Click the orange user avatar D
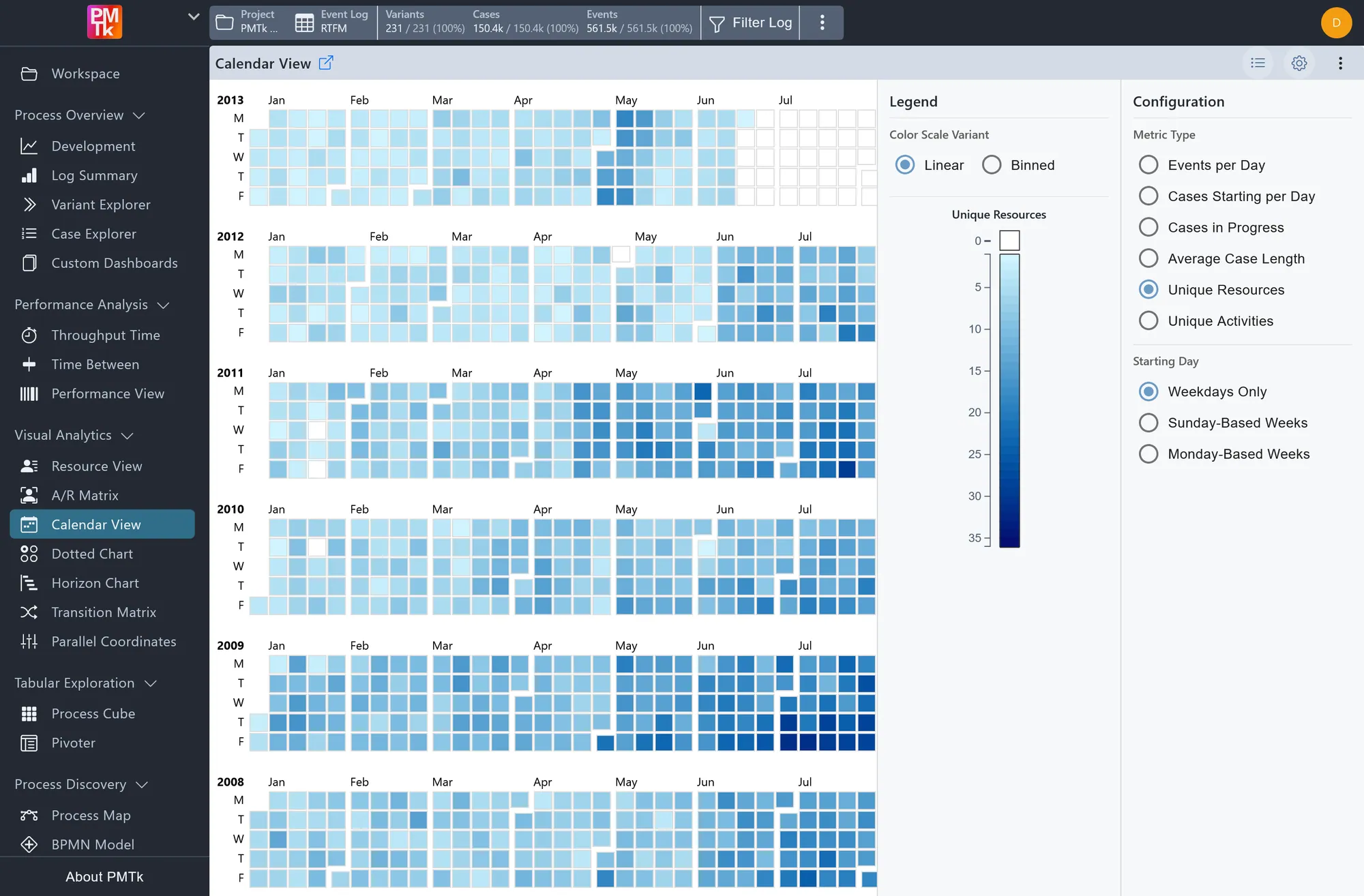Viewport: 1364px width, 896px height. tap(1336, 23)
